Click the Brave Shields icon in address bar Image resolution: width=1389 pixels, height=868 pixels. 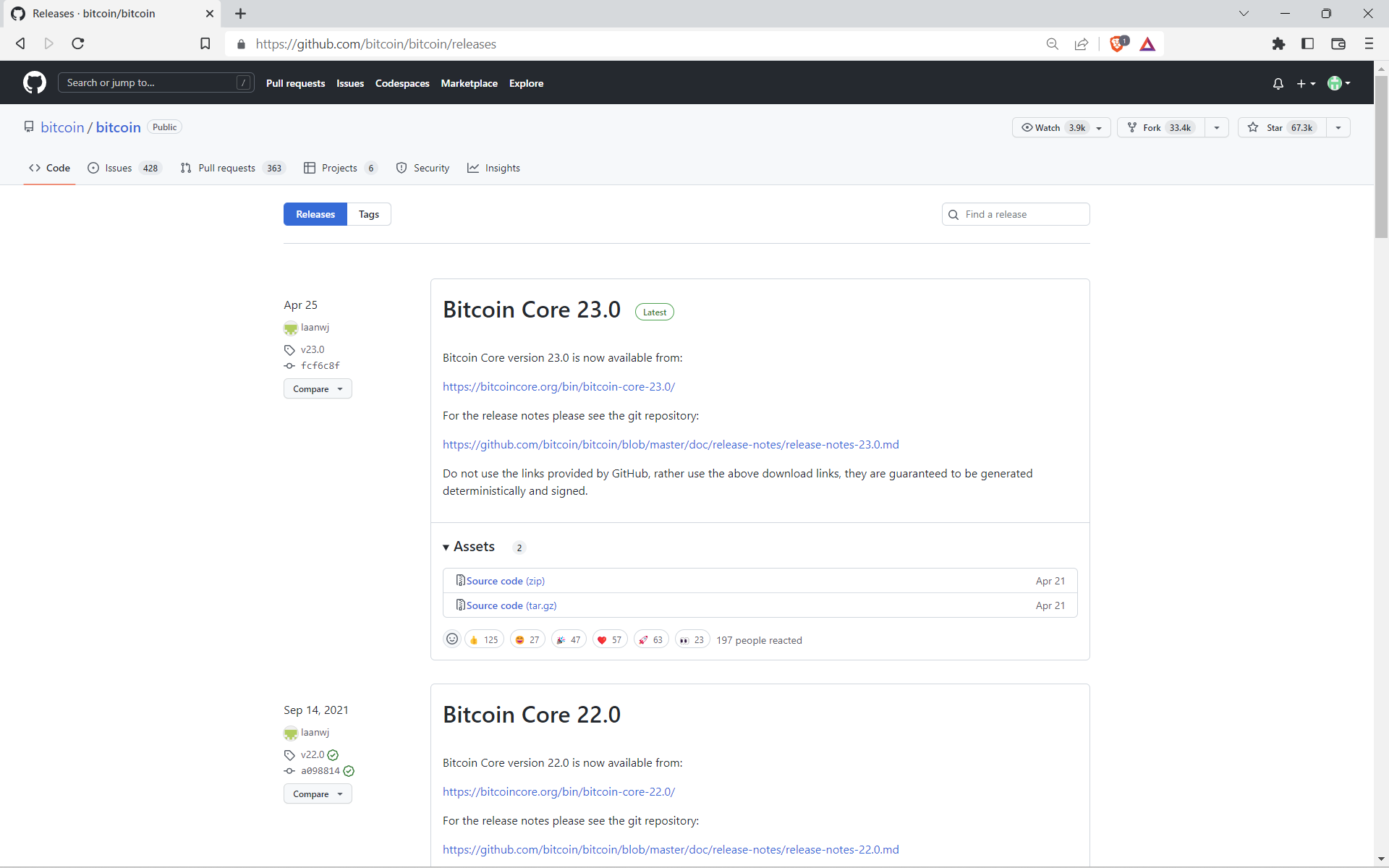click(1118, 43)
